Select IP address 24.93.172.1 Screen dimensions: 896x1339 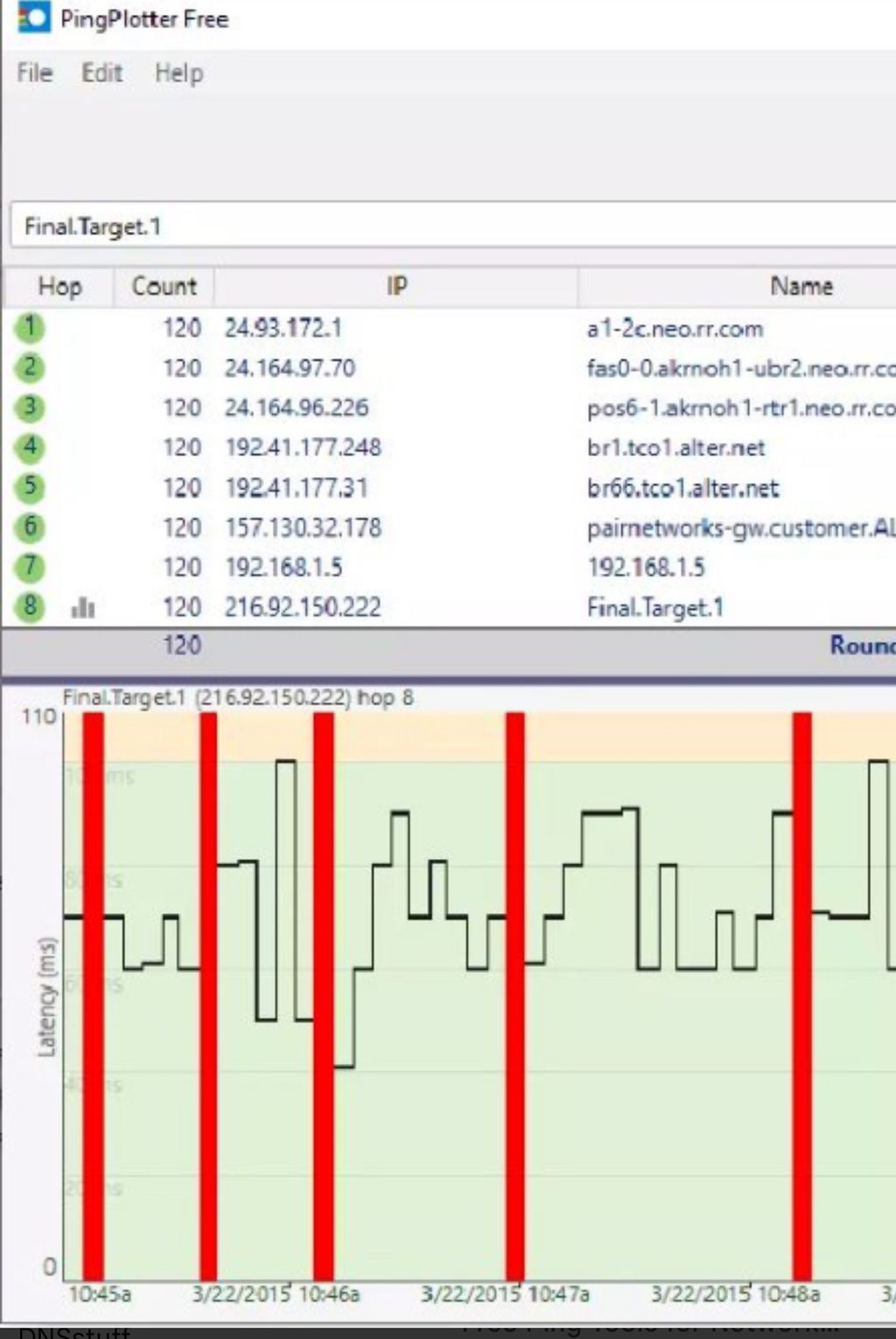coord(283,328)
